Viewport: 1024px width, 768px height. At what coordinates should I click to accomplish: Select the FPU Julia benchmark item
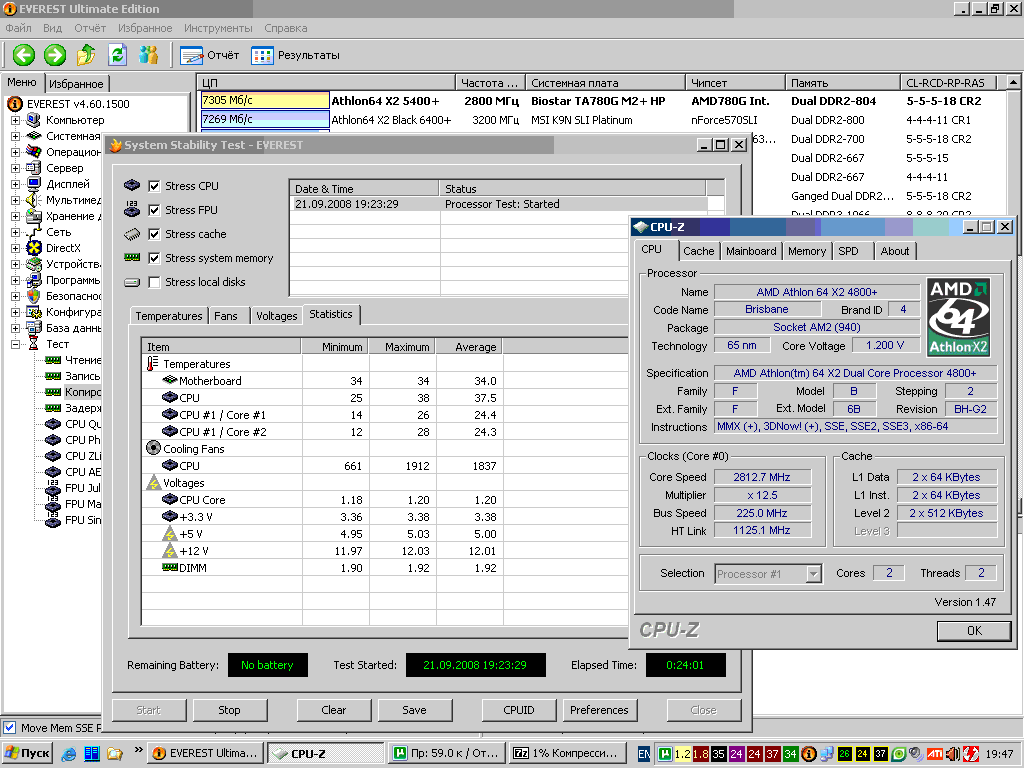(83, 488)
